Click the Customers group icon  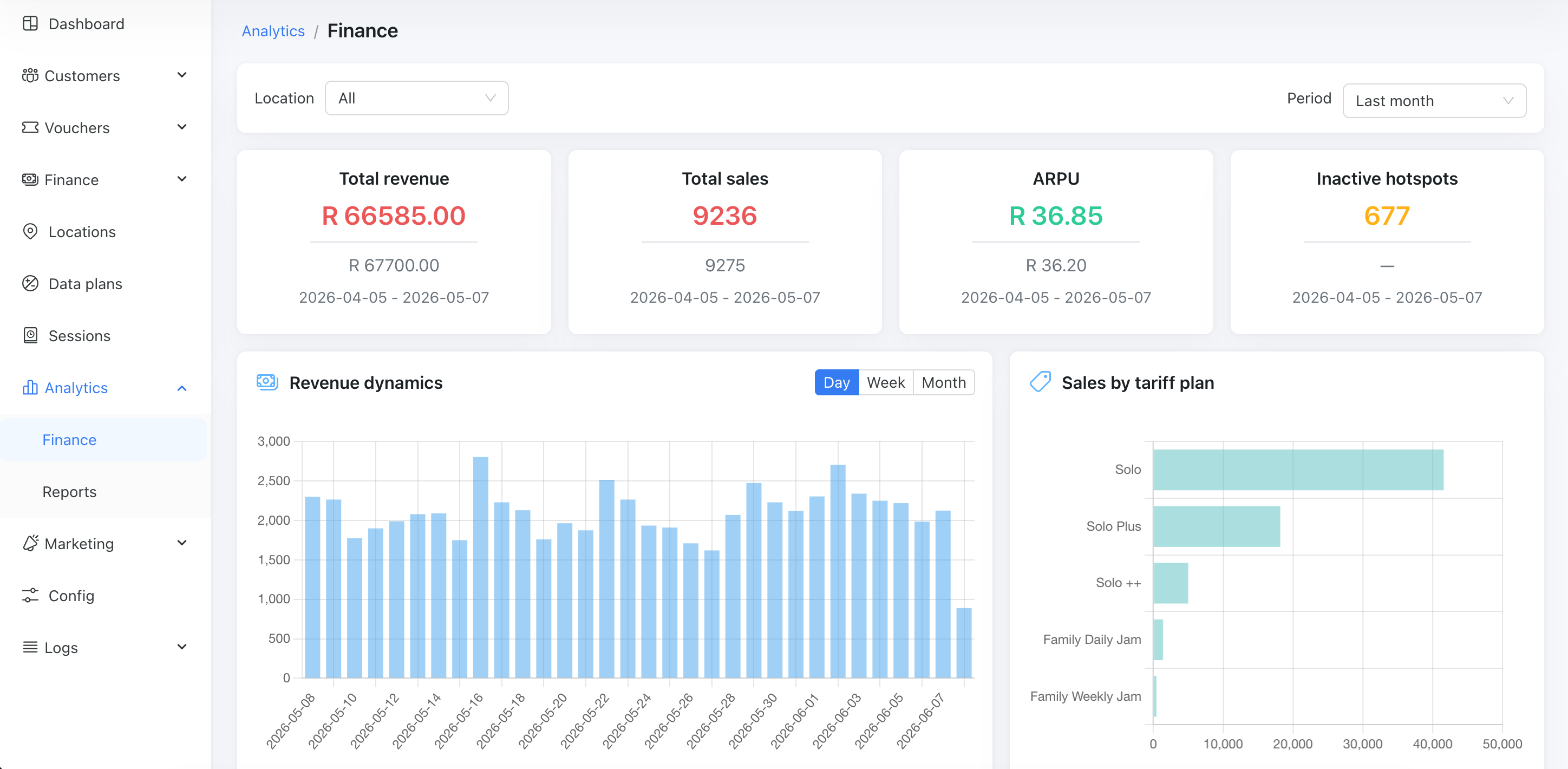30,75
